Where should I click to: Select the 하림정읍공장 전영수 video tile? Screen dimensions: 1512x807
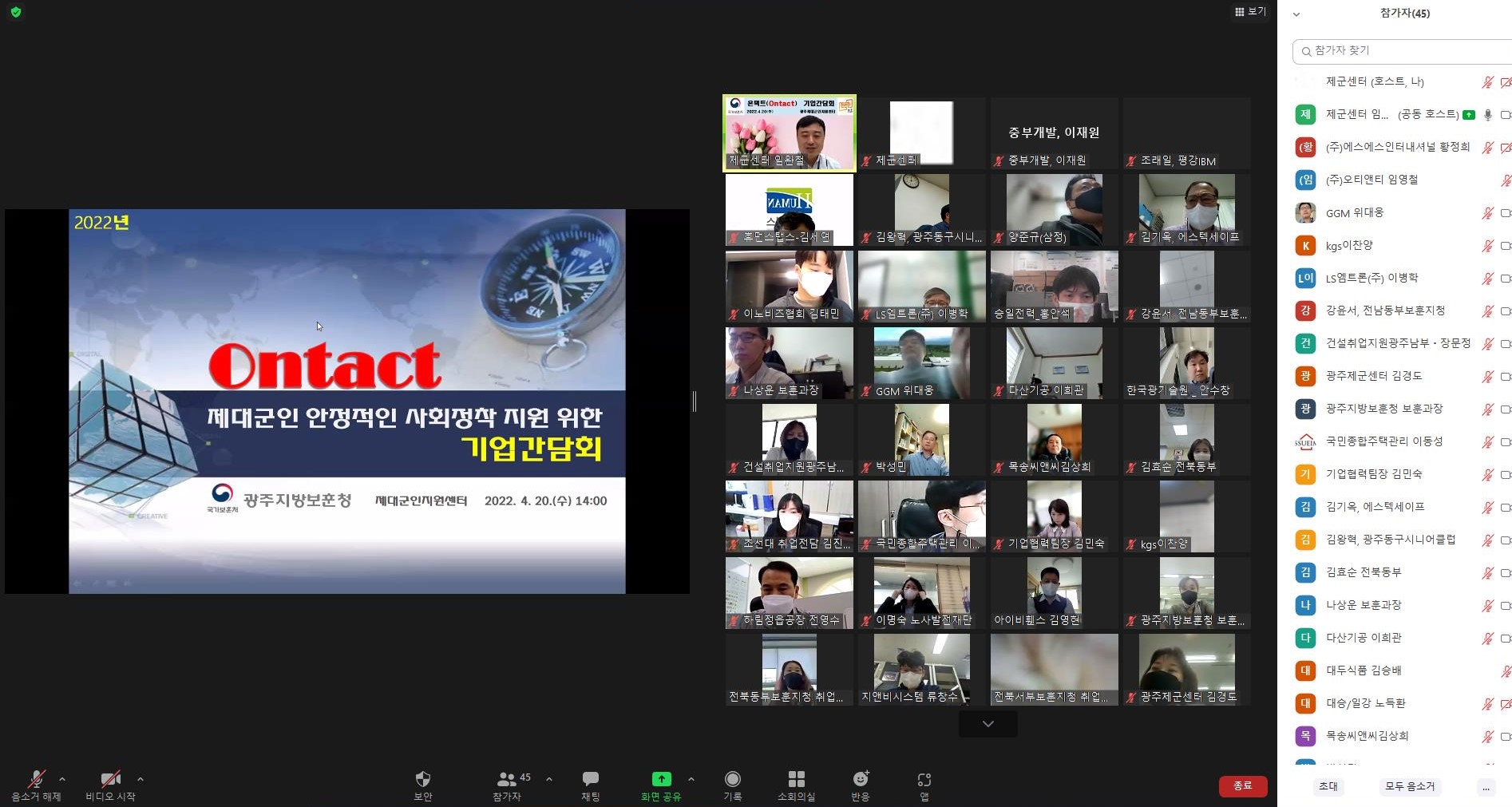tap(790, 593)
